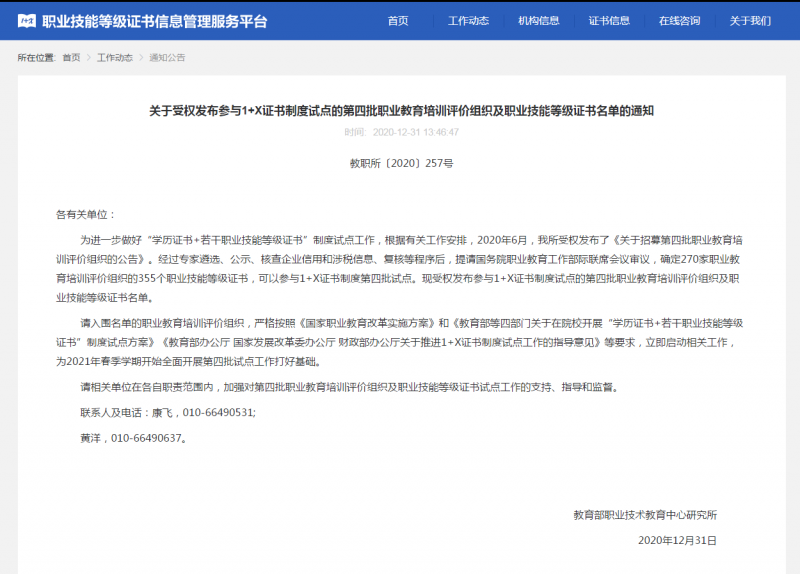Open the 首页 navigation menu item
Image resolution: width=800 pixels, height=574 pixels.
(398, 20)
